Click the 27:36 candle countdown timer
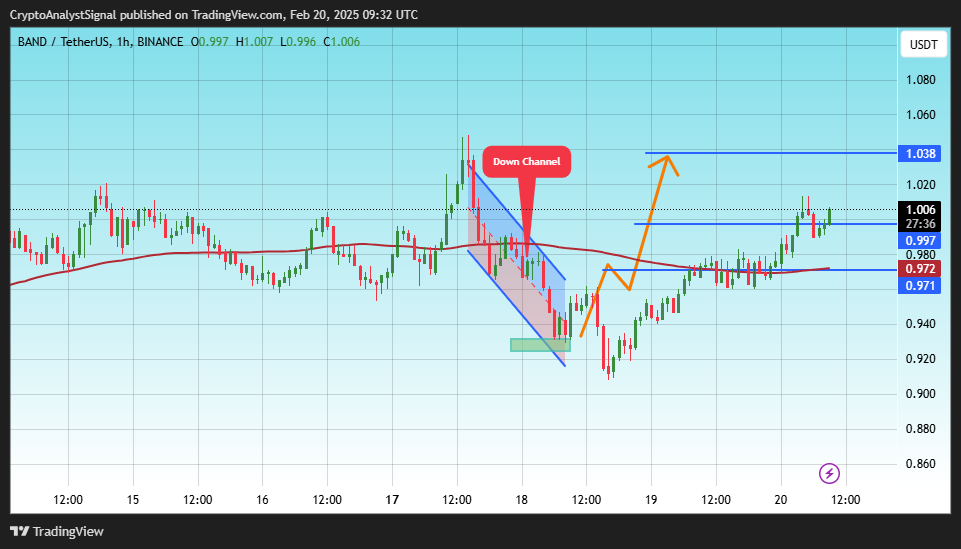This screenshot has width=961, height=549. tap(919, 224)
